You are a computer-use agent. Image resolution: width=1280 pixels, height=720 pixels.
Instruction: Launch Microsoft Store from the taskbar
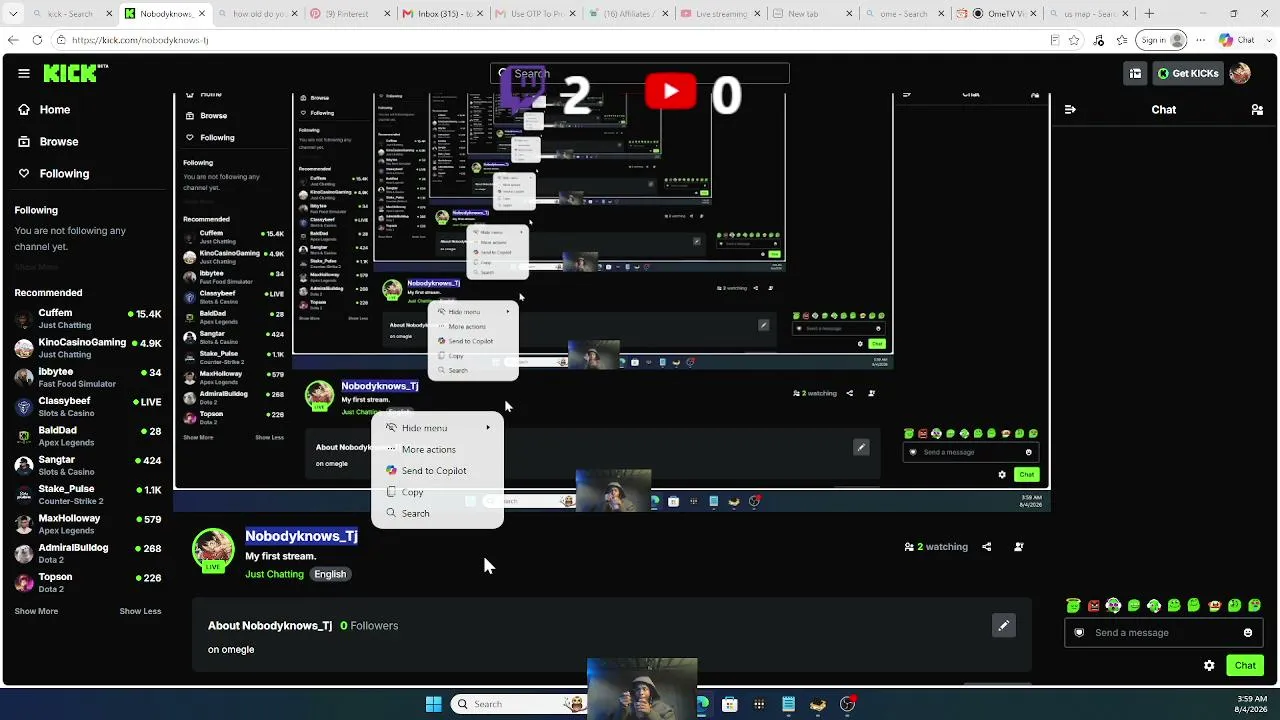pyautogui.click(x=730, y=704)
